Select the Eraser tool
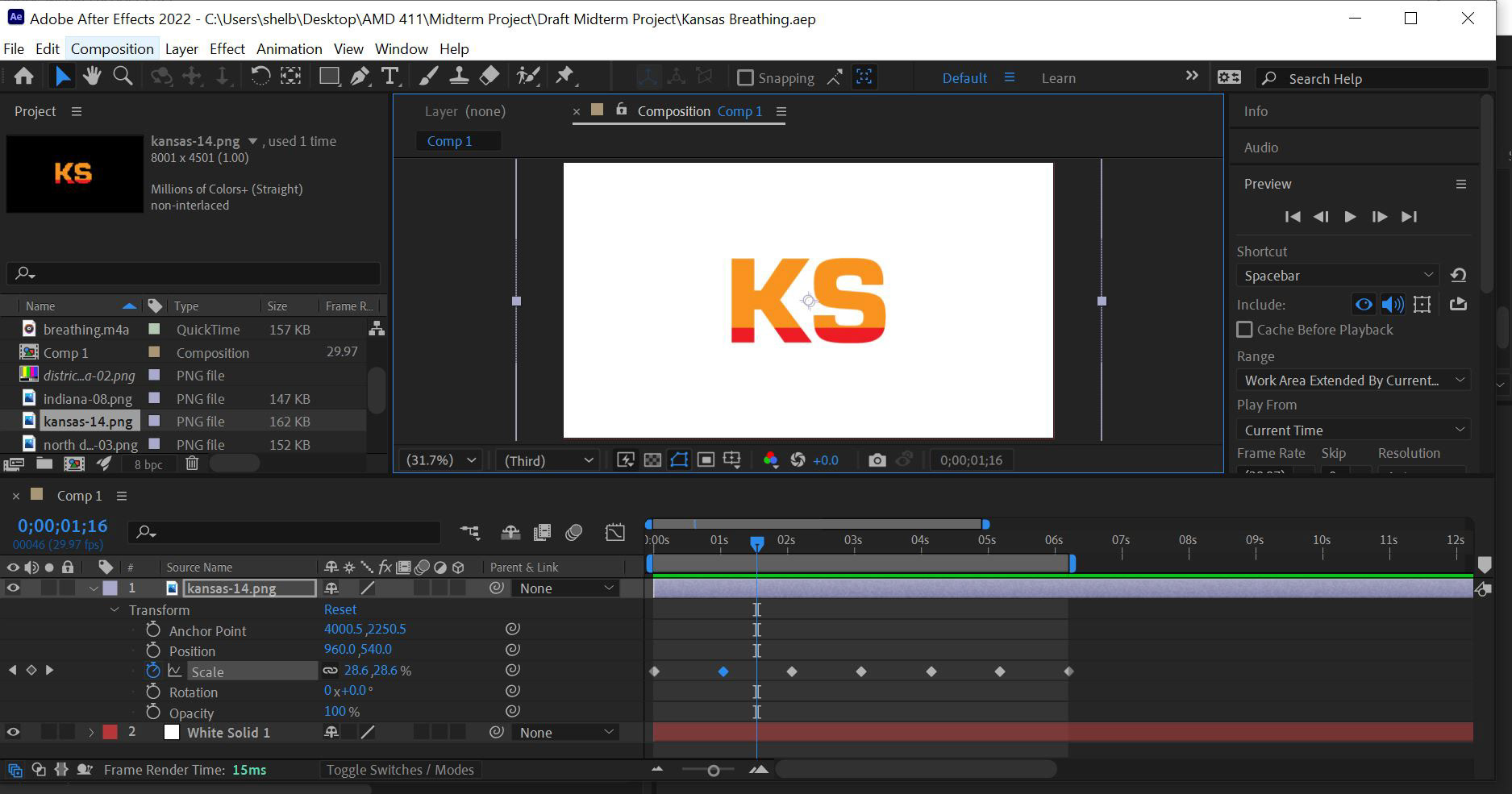This screenshot has width=1512, height=794. click(489, 77)
